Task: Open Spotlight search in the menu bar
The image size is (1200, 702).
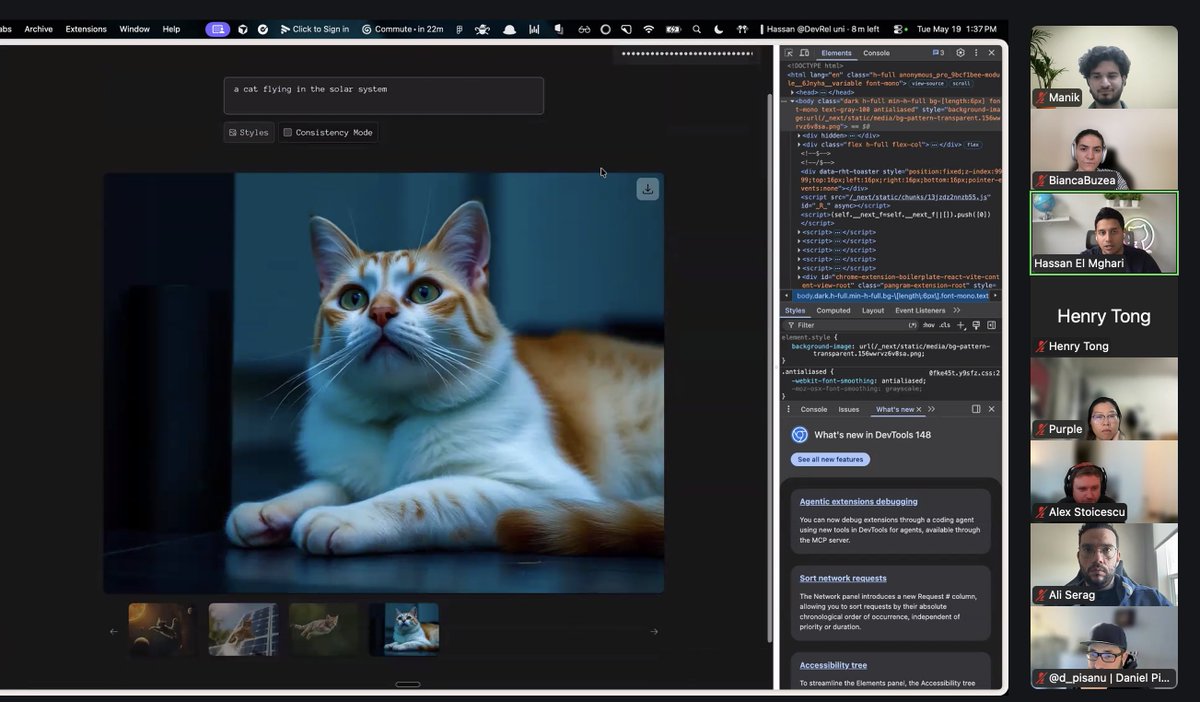Action: click(x=697, y=29)
